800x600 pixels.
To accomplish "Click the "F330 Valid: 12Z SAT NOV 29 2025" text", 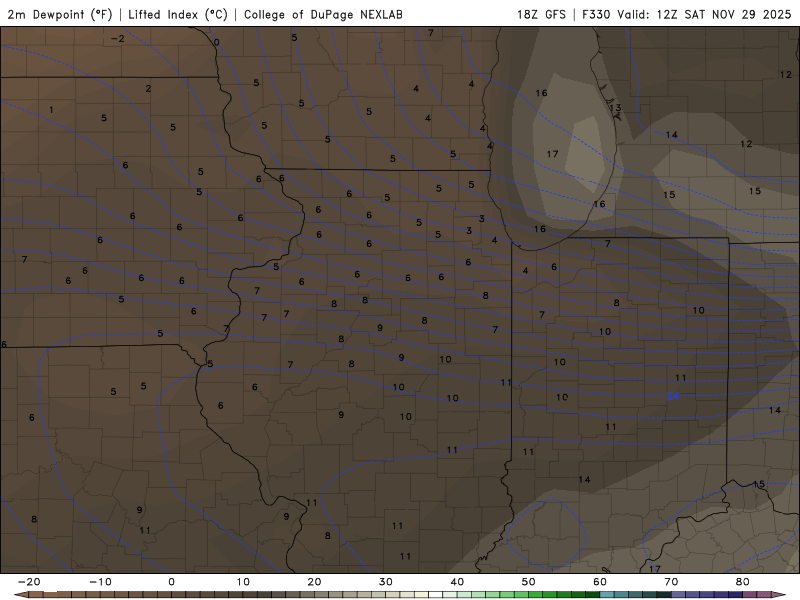I will click(686, 15).
